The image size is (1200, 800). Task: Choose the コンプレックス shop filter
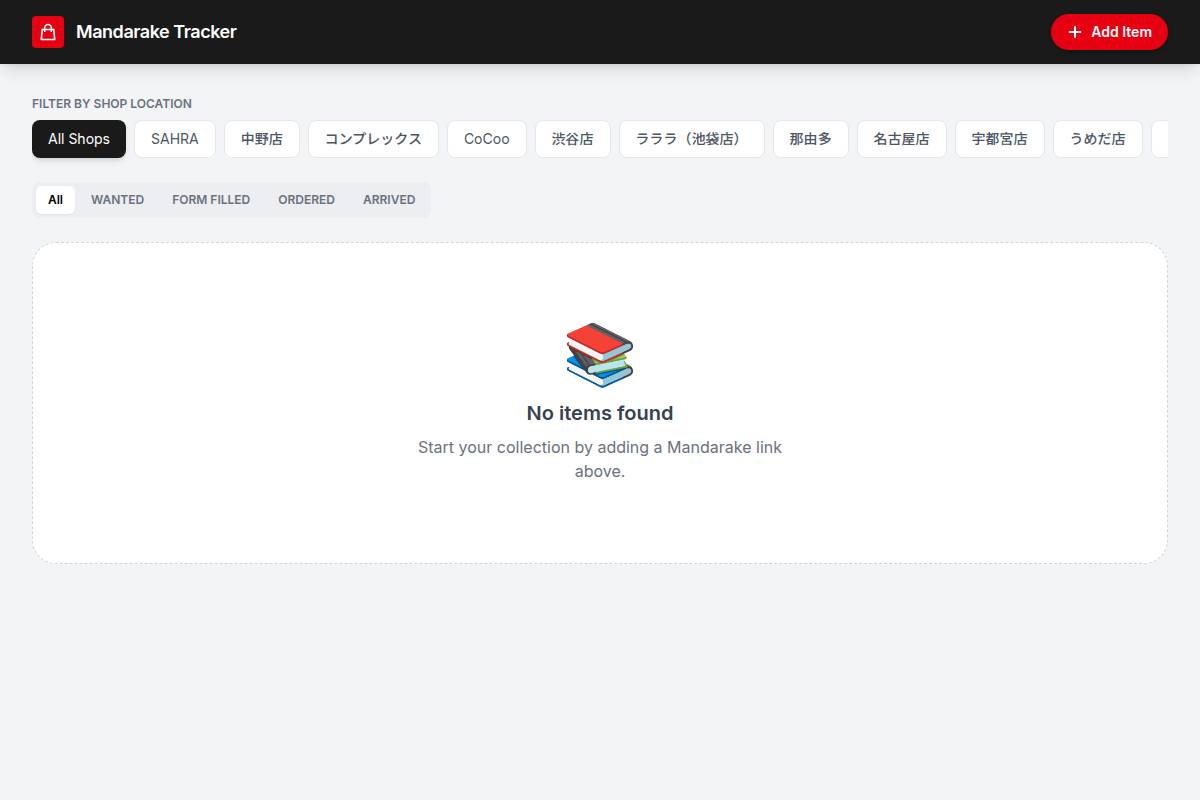pyautogui.click(x=373, y=139)
